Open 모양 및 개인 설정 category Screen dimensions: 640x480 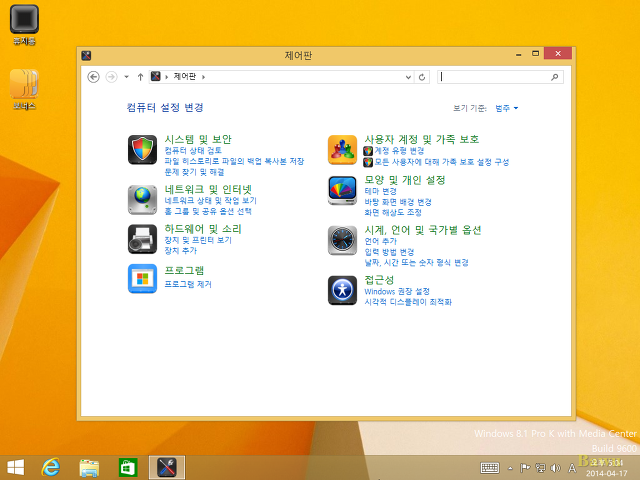(x=404, y=180)
